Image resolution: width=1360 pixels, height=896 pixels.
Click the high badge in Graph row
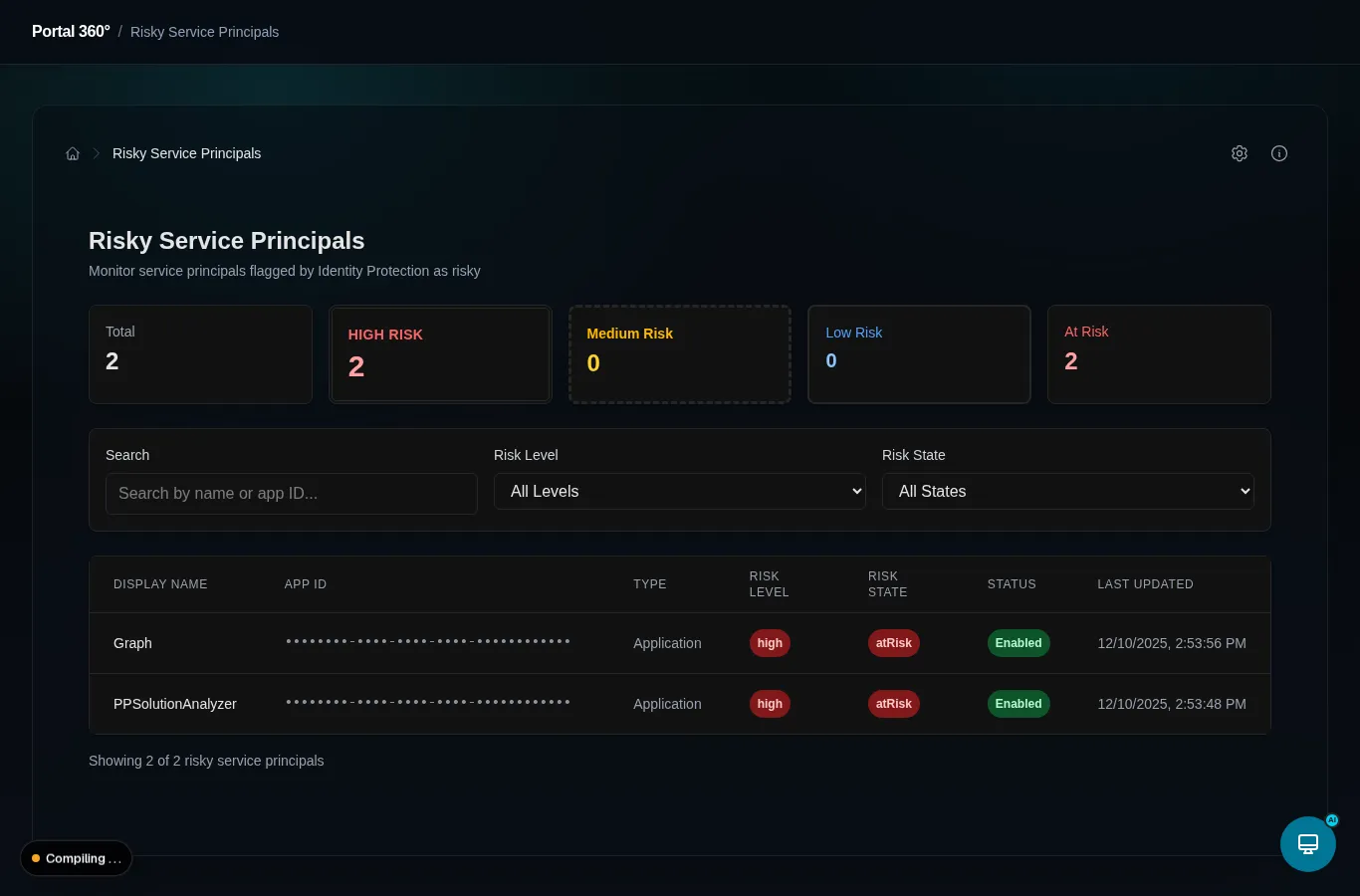pyautogui.click(x=770, y=643)
